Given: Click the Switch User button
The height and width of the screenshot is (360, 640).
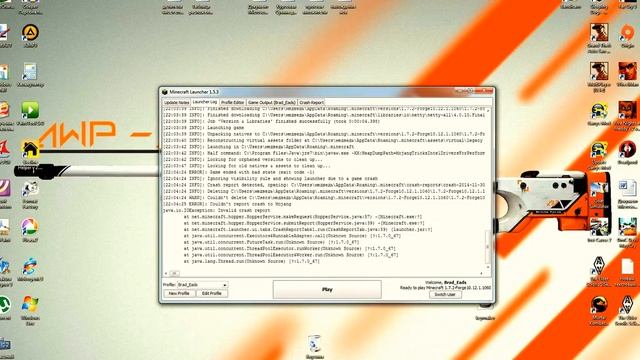Looking at the screenshot, I should point(445,294).
